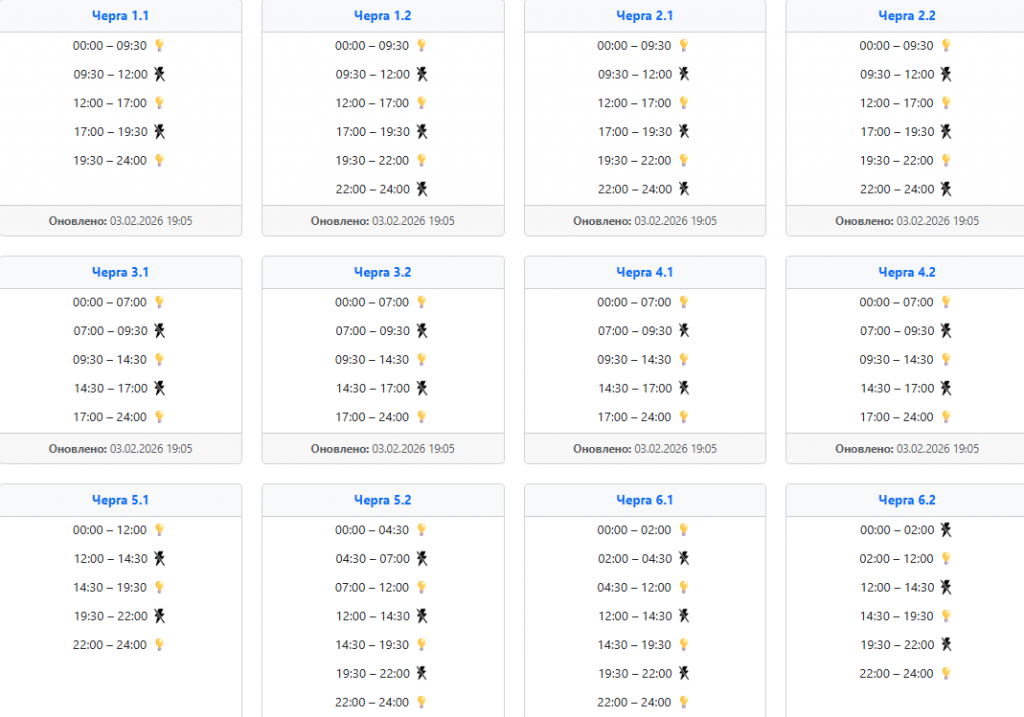This screenshot has height=717, width=1024.
Task: Click the 14:30 – 19:30 row in Черга 5.1
Action: pos(110,588)
